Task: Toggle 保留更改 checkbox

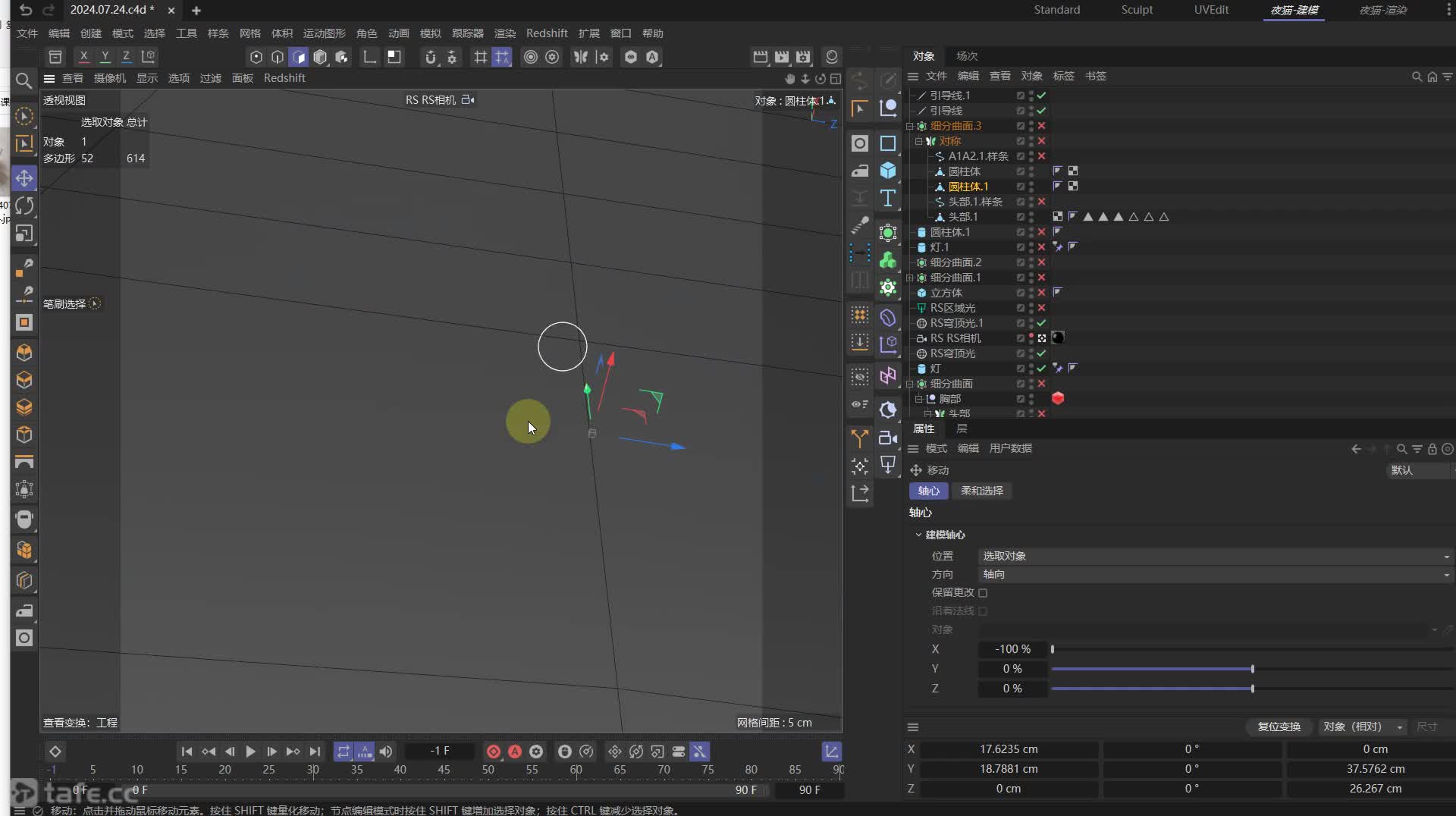Action: point(983,593)
